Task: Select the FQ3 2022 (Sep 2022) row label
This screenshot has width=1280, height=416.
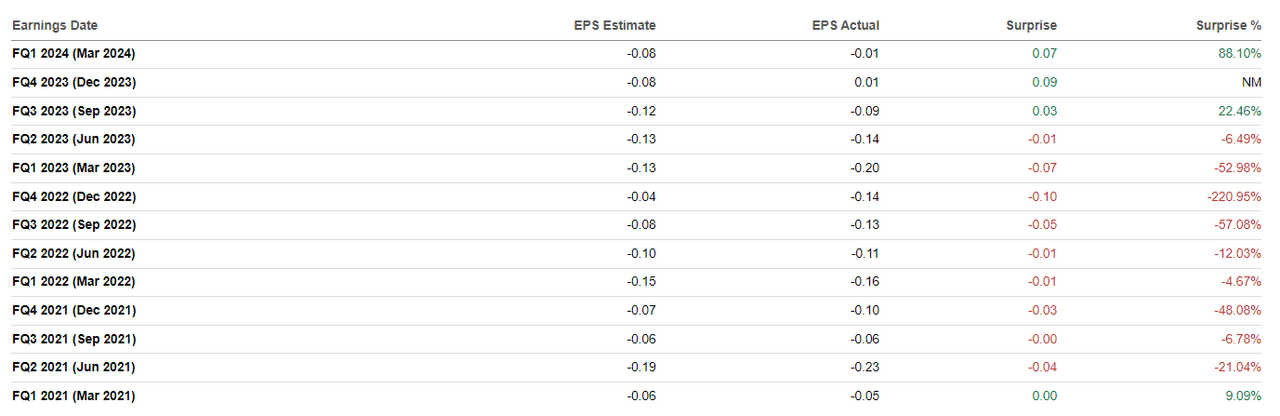Action: [74, 225]
